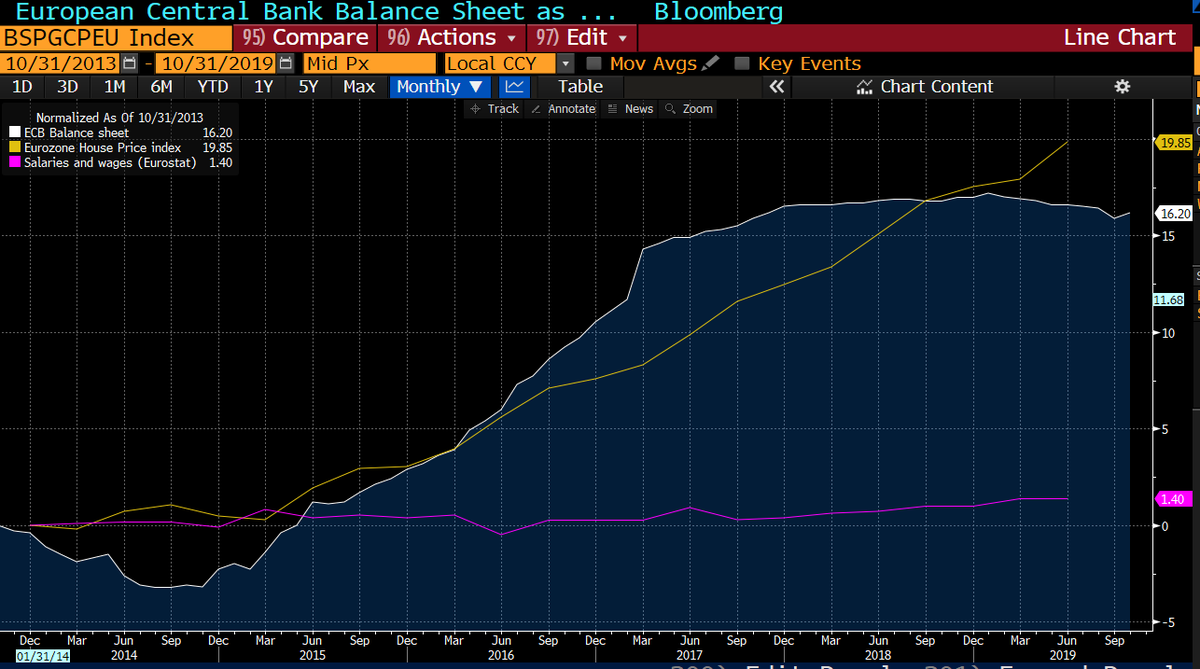This screenshot has height=669, width=1200.
Task: Open calendar picker beside start date 10/31/2013
Action: coord(129,63)
